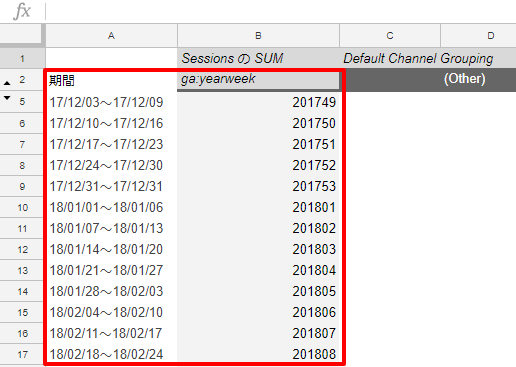
Task: Click yearweek value 201753
Action: 258,186
